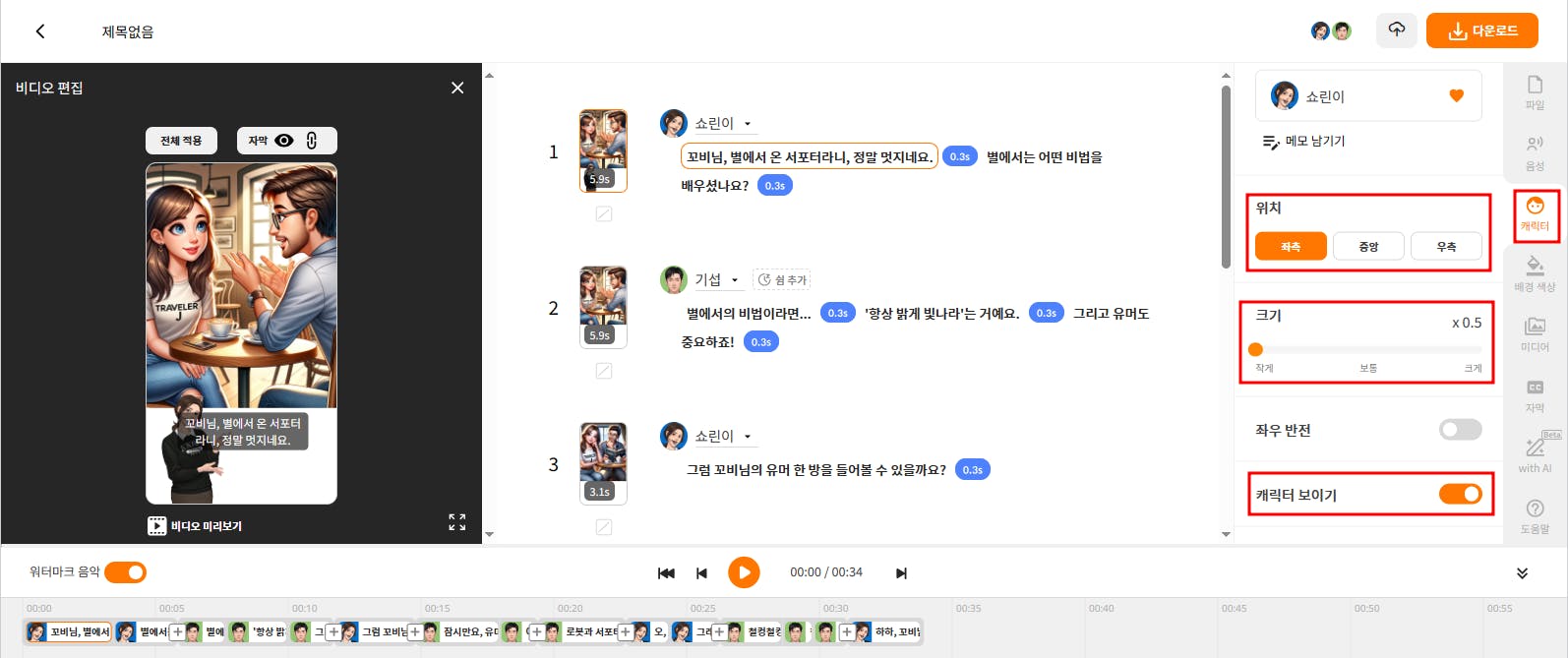Edit the text 꼬비님, 별에서 온 서포터라니
The width and height of the screenshot is (1568, 658).
[809, 156]
